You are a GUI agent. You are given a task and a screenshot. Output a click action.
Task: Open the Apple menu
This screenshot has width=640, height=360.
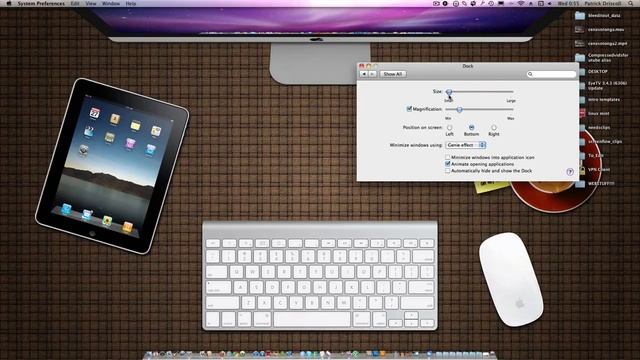coord(9,3)
